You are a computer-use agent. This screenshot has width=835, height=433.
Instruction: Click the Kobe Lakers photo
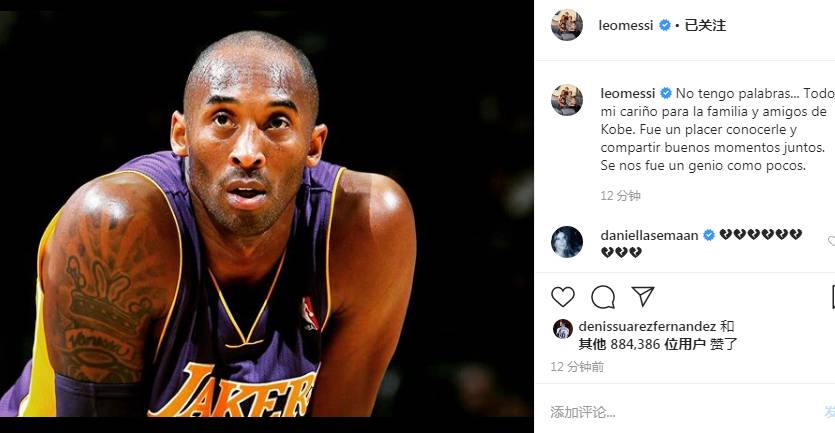pyautogui.click(x=266, y=215)
